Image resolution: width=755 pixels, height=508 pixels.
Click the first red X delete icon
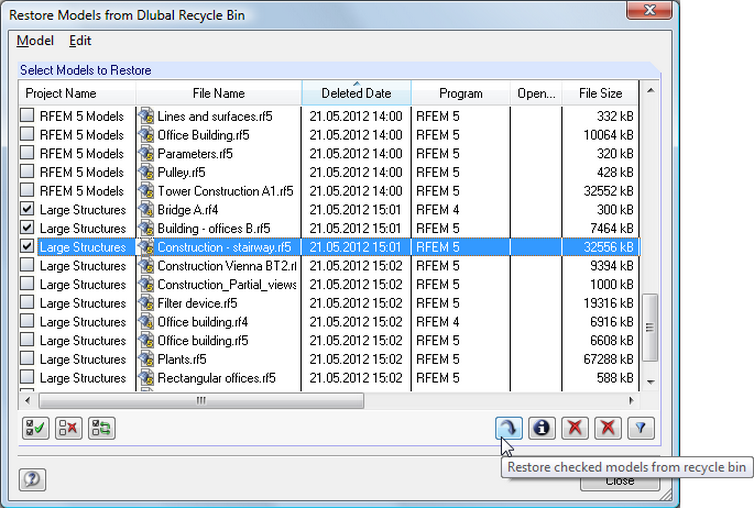[x=575, y=428]
